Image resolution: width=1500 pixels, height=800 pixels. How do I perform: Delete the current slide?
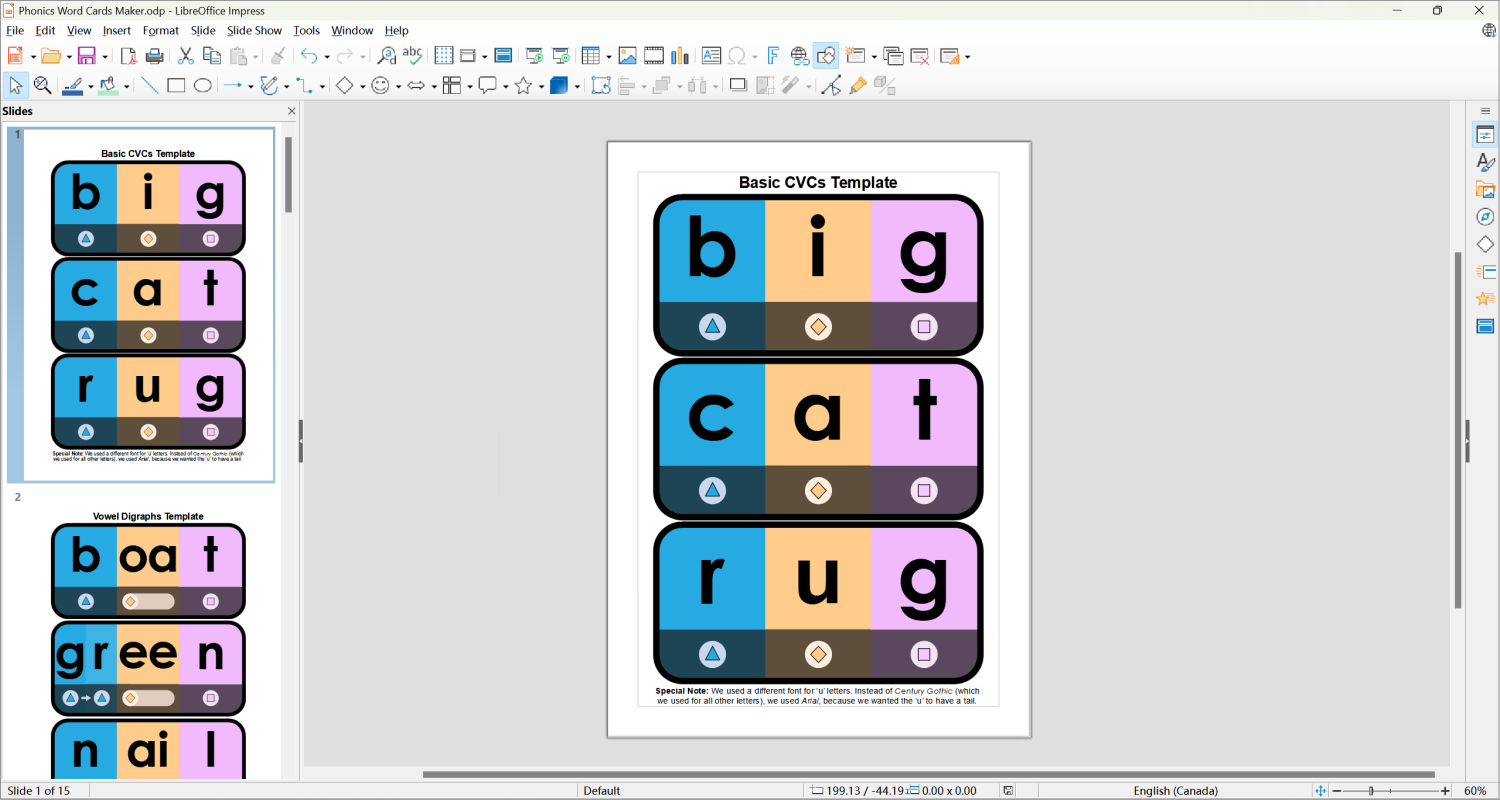(920, 56)
